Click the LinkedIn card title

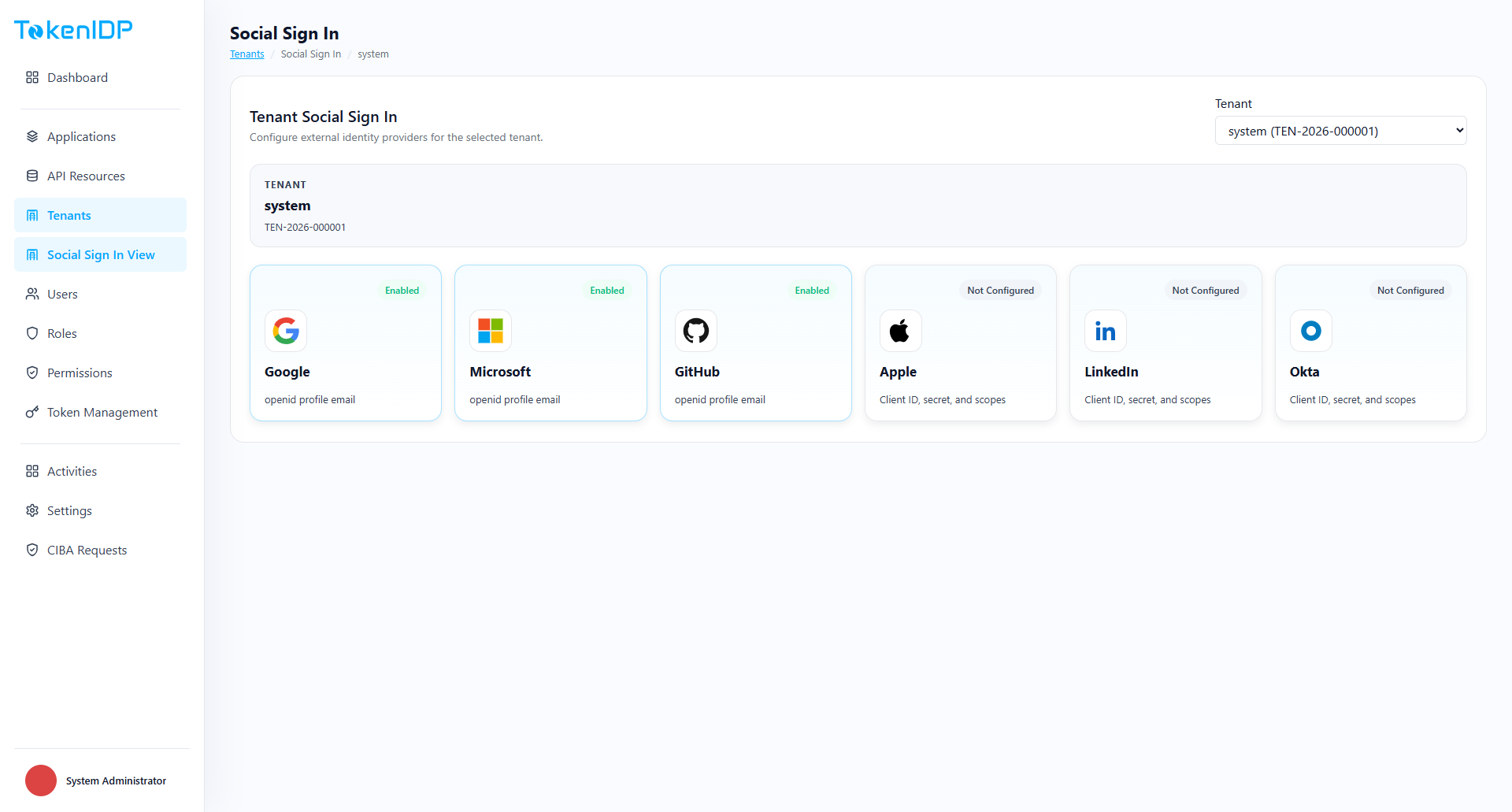click(x=1111, y=372)
